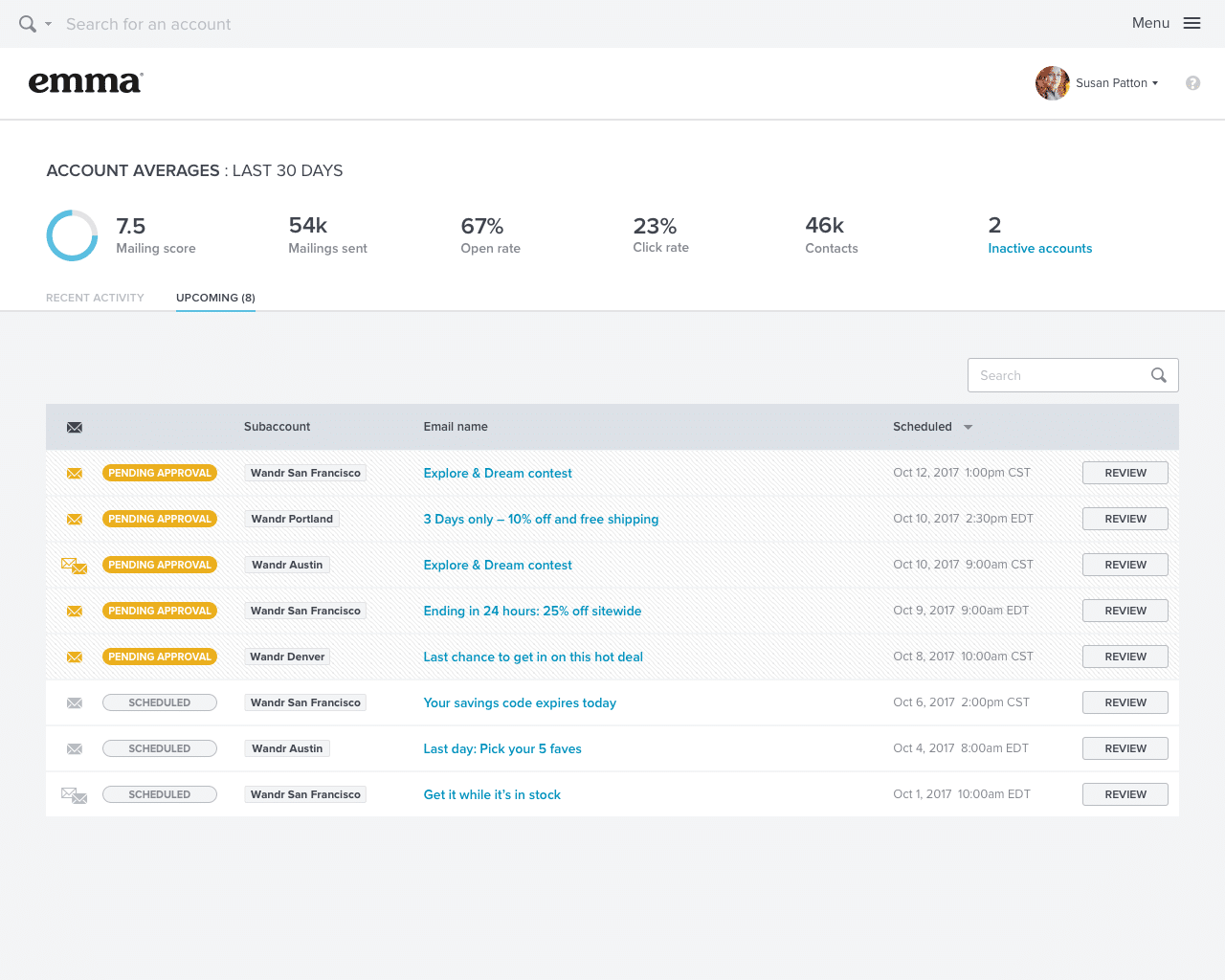The width and height of the screenshot is (1225, 980).
Task: Open the Inactive accounts link
Action: (x=1039, y=248)
